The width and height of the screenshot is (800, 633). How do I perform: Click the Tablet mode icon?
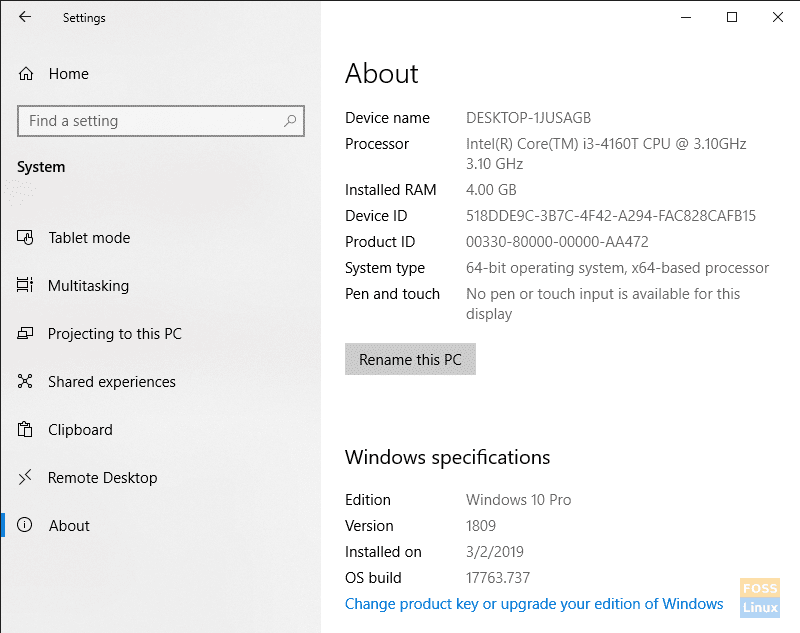25,238
